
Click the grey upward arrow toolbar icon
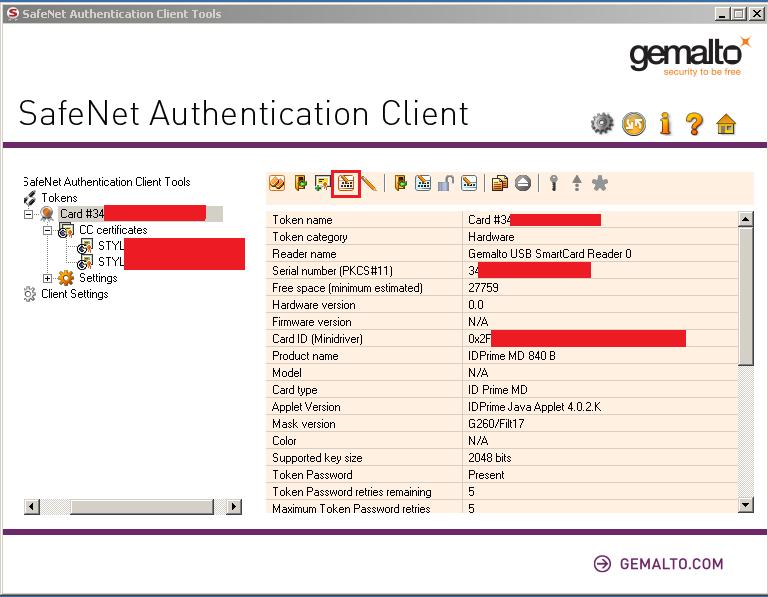pyautogui.click(x=577, y=183)
